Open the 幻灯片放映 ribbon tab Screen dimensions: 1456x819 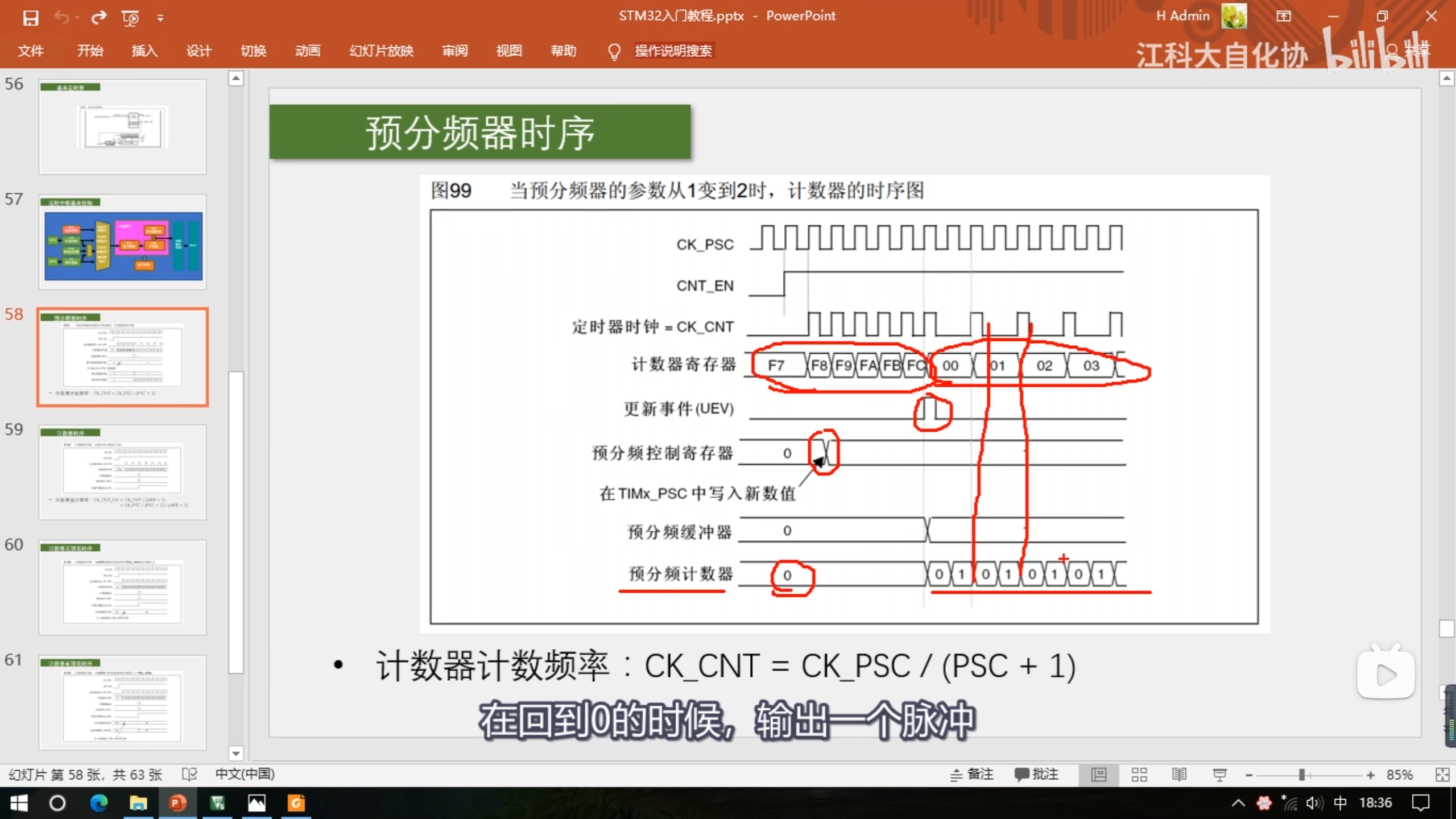(381, 51)
